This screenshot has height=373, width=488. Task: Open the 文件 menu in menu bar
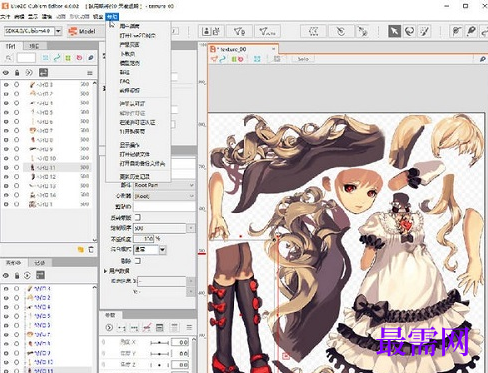point(5,16)
